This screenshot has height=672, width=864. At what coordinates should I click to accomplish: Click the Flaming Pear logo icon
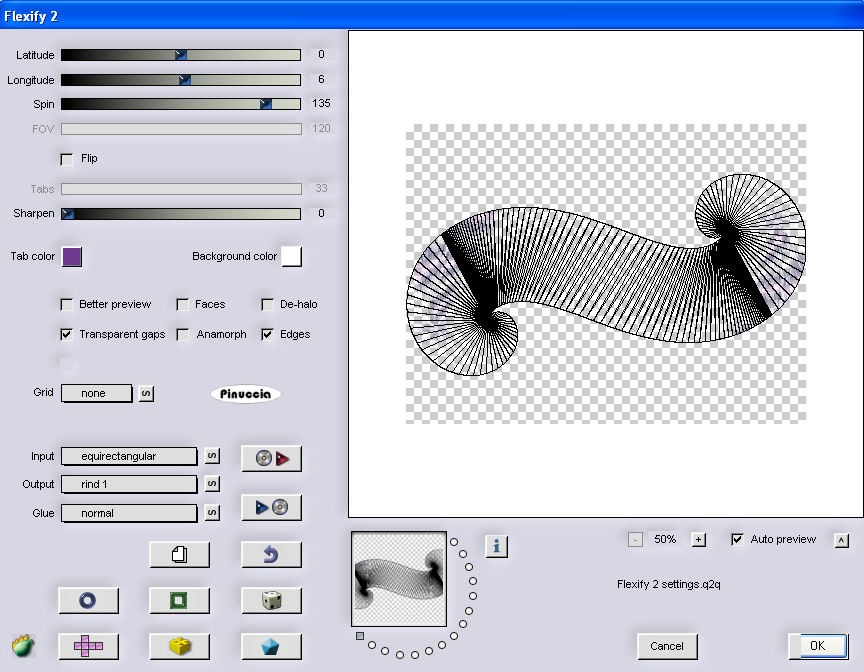pos(23,646)
